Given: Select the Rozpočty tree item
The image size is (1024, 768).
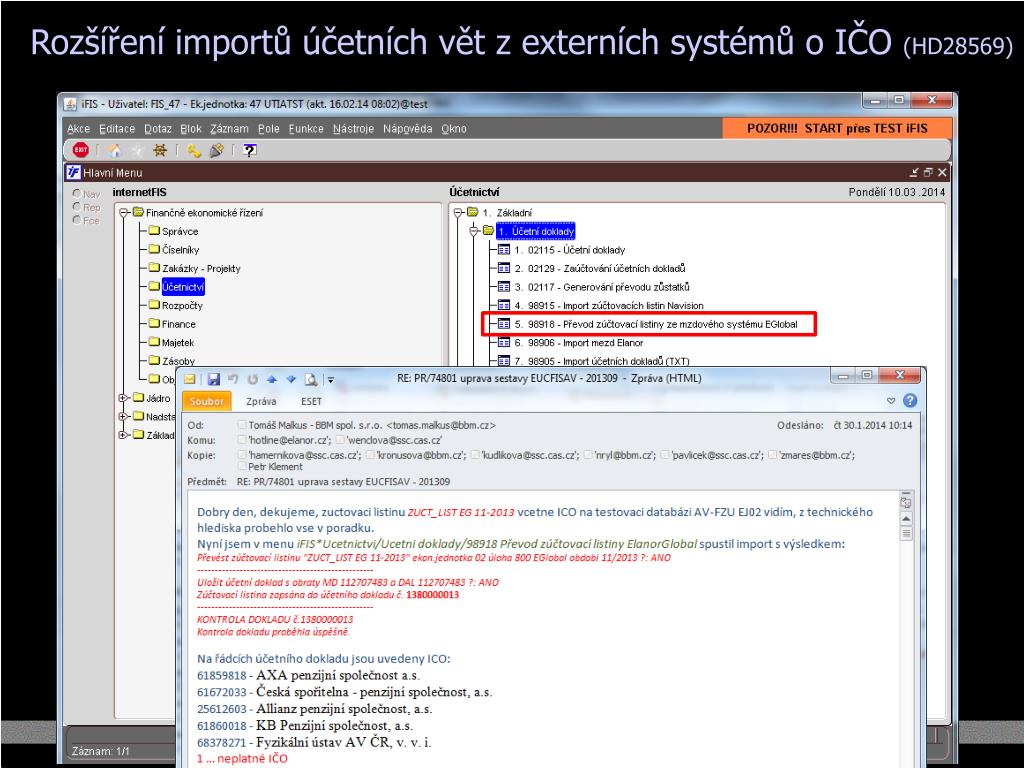Looking at the screenshot, I should 182,305.
